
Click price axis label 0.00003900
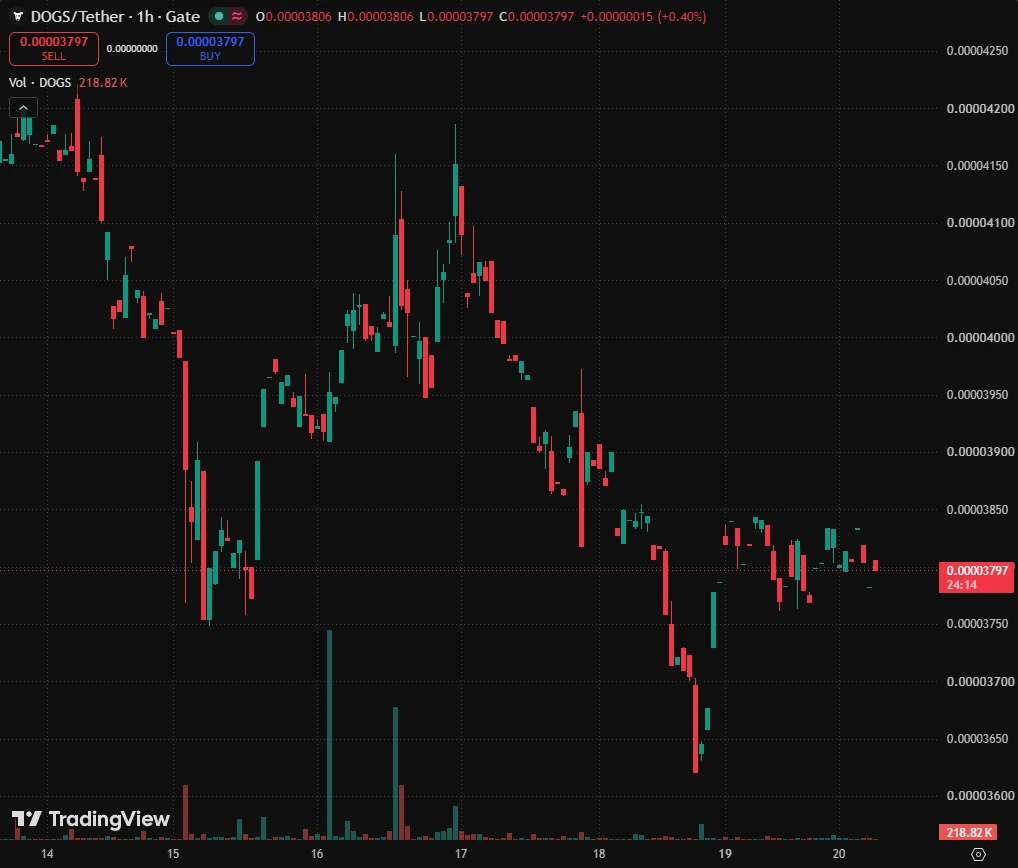point(980,452)
